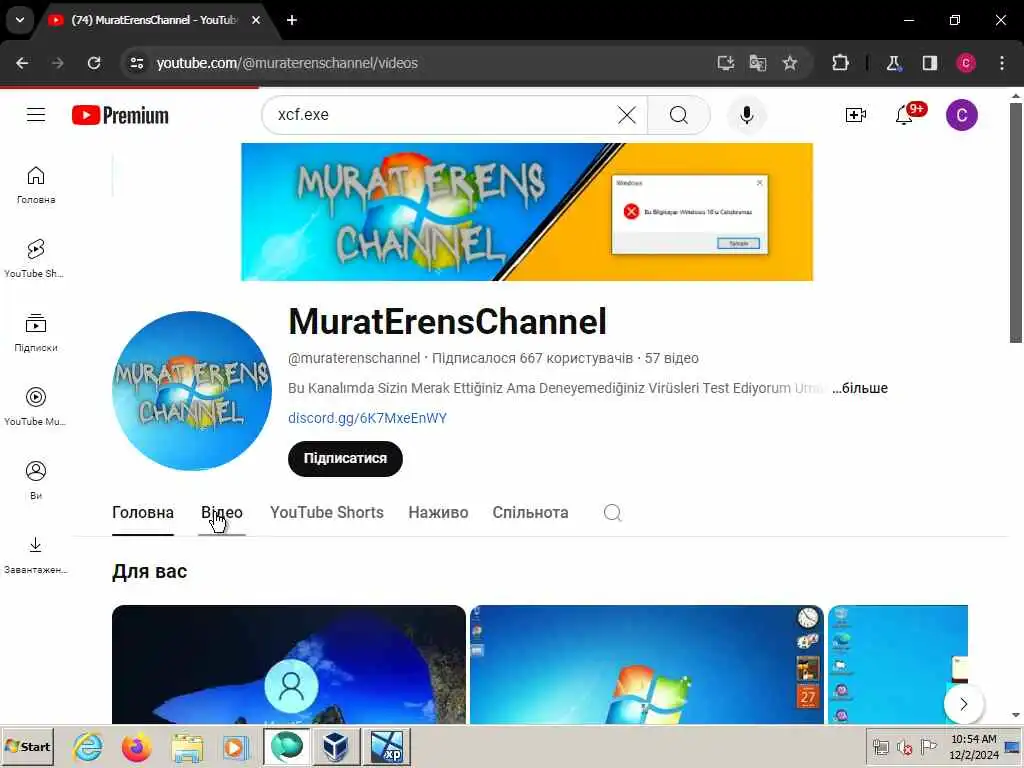Close the MuratErensChannel browser tab

(256, 20)
